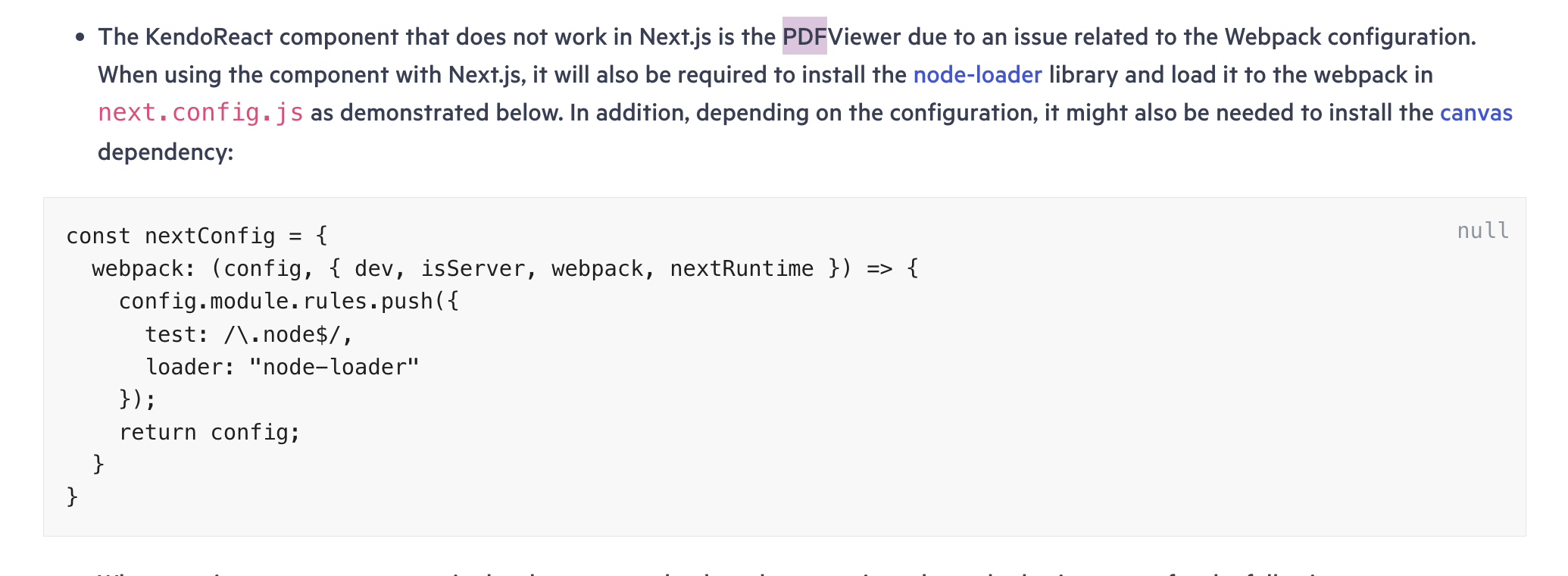
Task: Follow the canvas dependency link
Action: 1476,113
